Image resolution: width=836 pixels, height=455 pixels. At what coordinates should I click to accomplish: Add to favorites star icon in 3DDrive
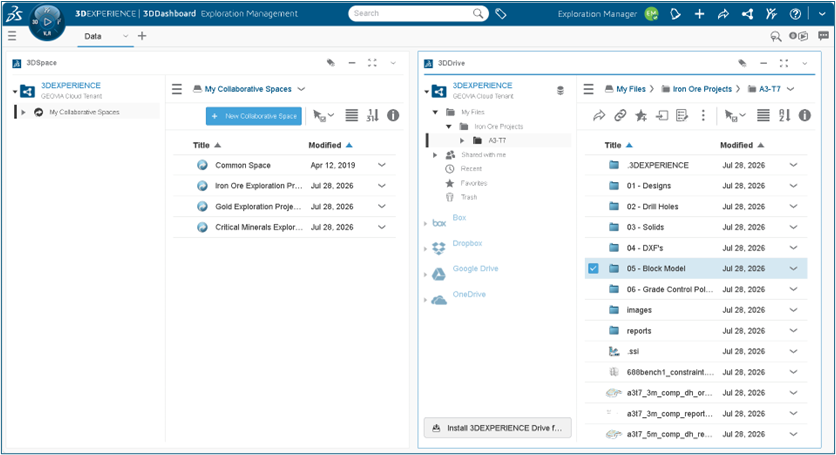point(641,115)
